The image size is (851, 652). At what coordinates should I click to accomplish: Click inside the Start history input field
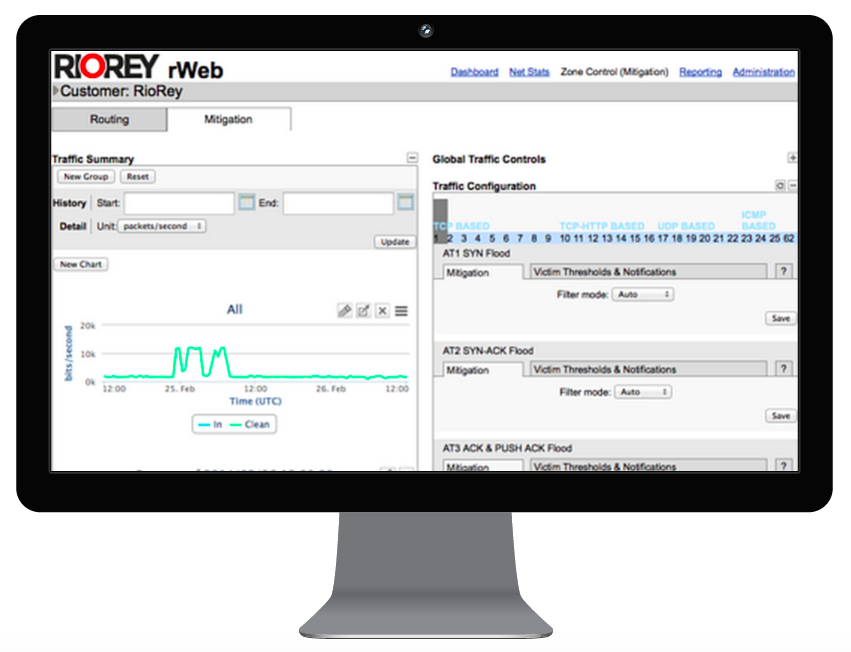click(x=180, y=202)
